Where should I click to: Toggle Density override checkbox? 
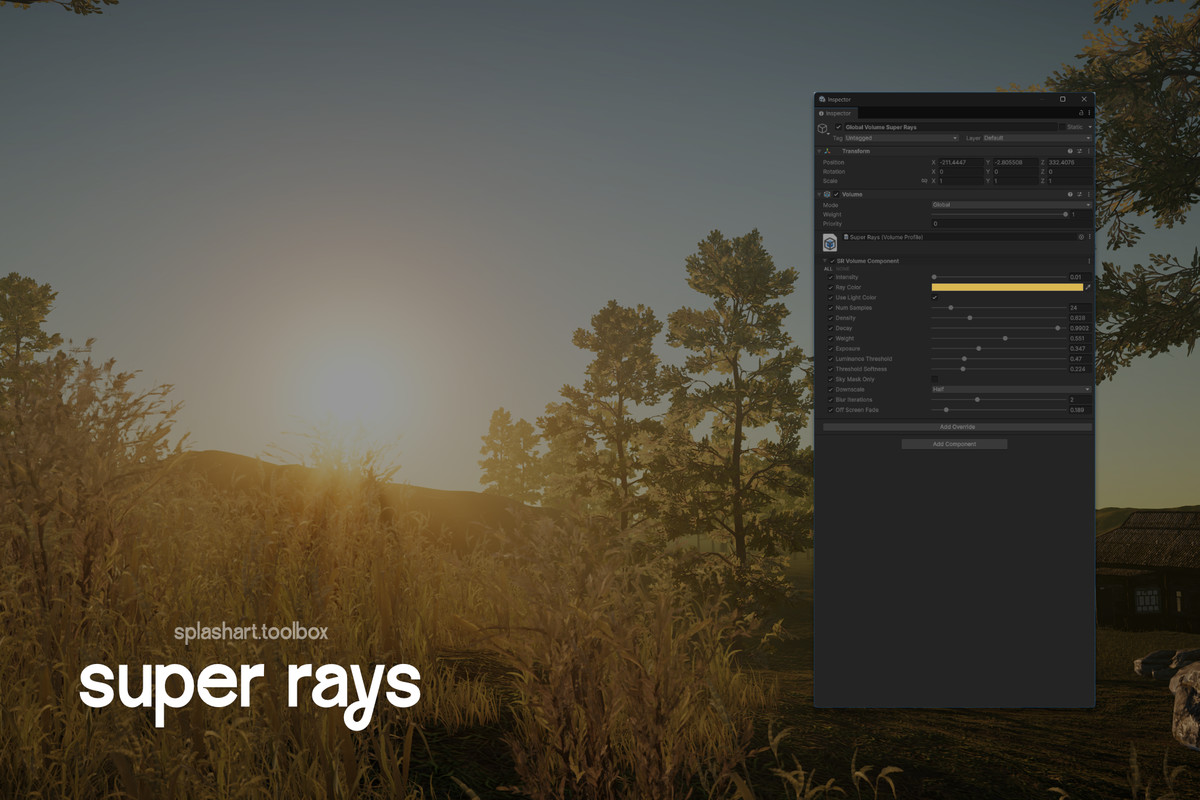(x=830, y=318)
